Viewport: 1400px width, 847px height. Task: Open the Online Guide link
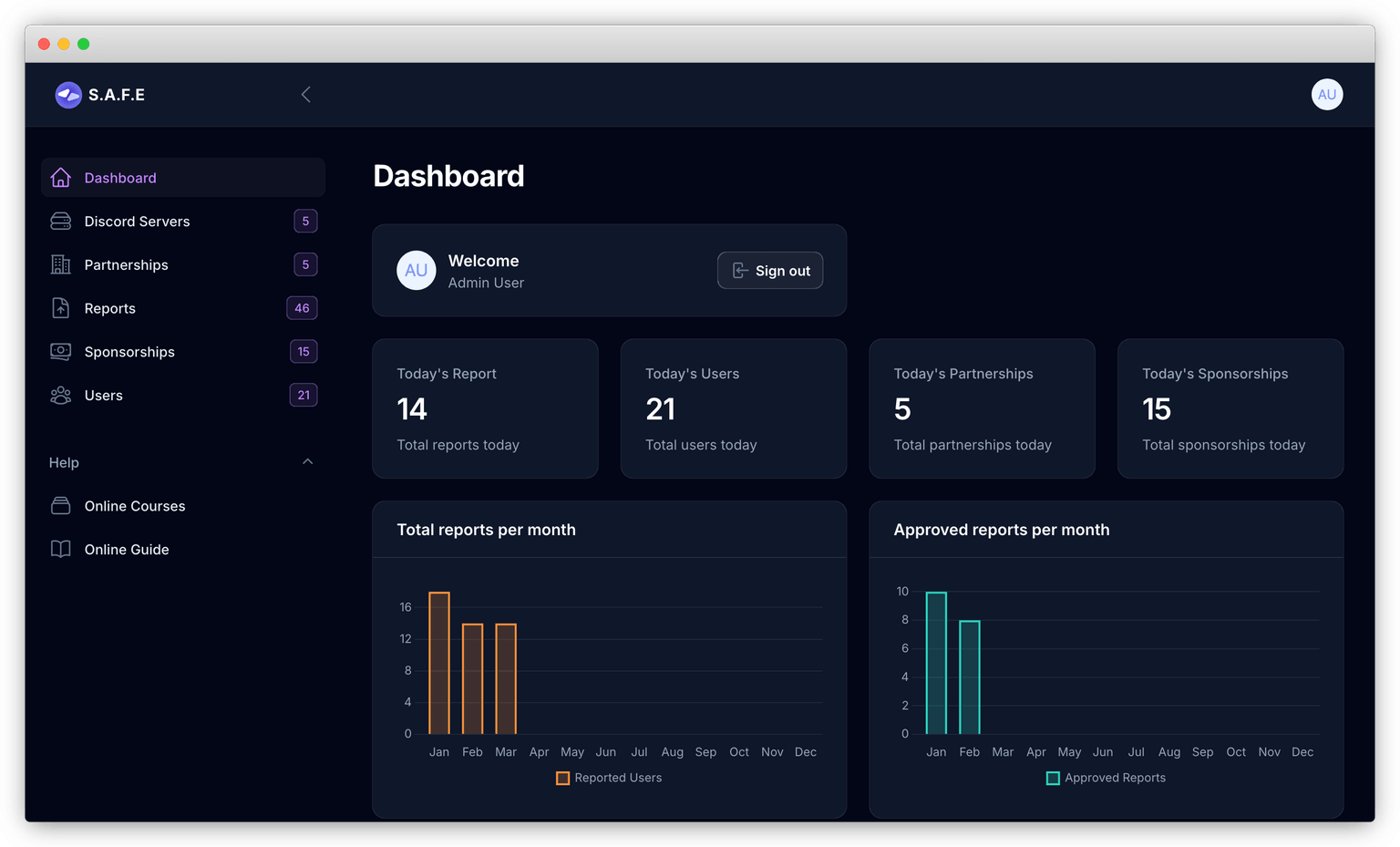click(127, 550)
